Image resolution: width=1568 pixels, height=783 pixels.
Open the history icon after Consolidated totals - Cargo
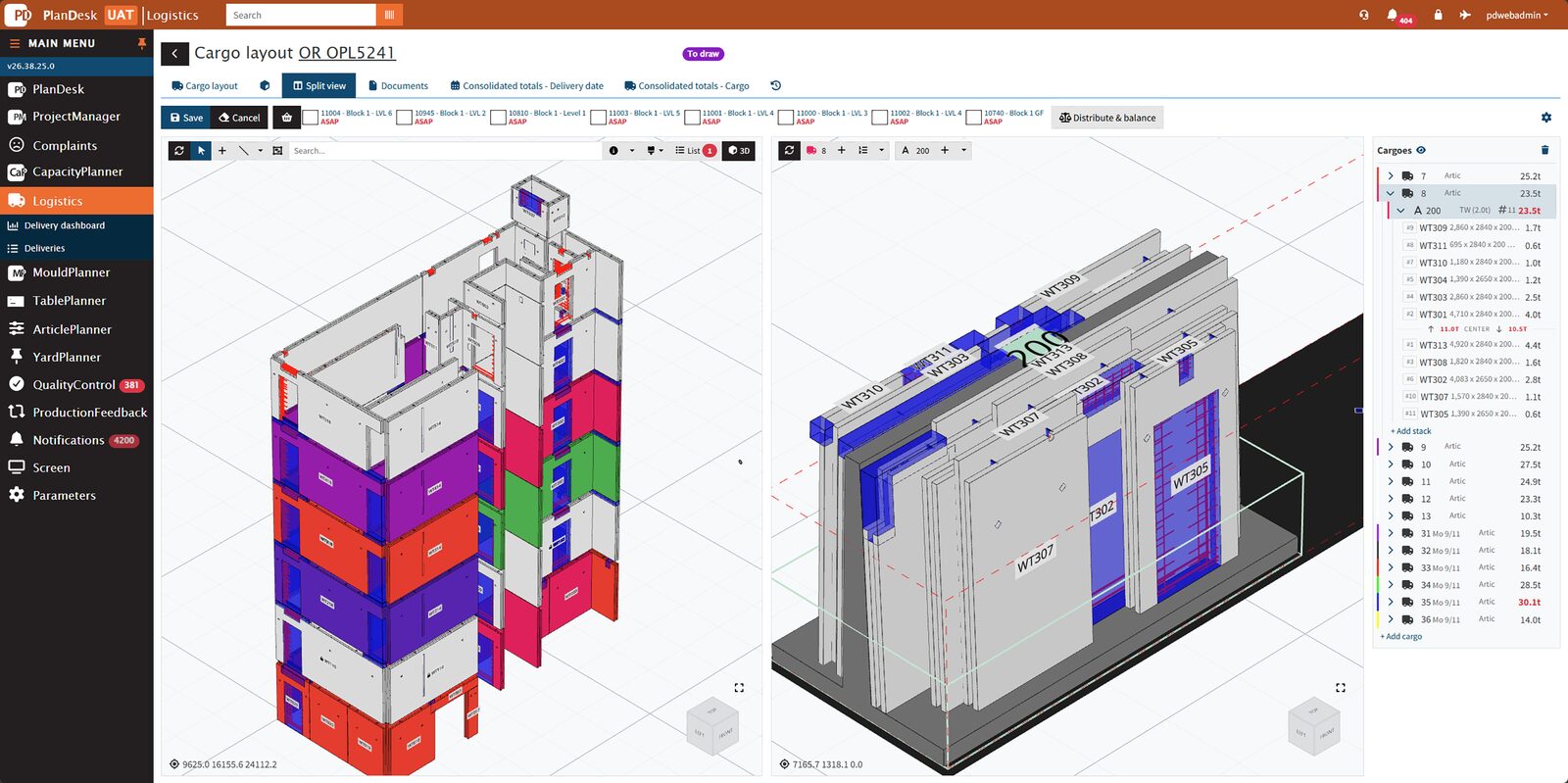click(775, 85)
